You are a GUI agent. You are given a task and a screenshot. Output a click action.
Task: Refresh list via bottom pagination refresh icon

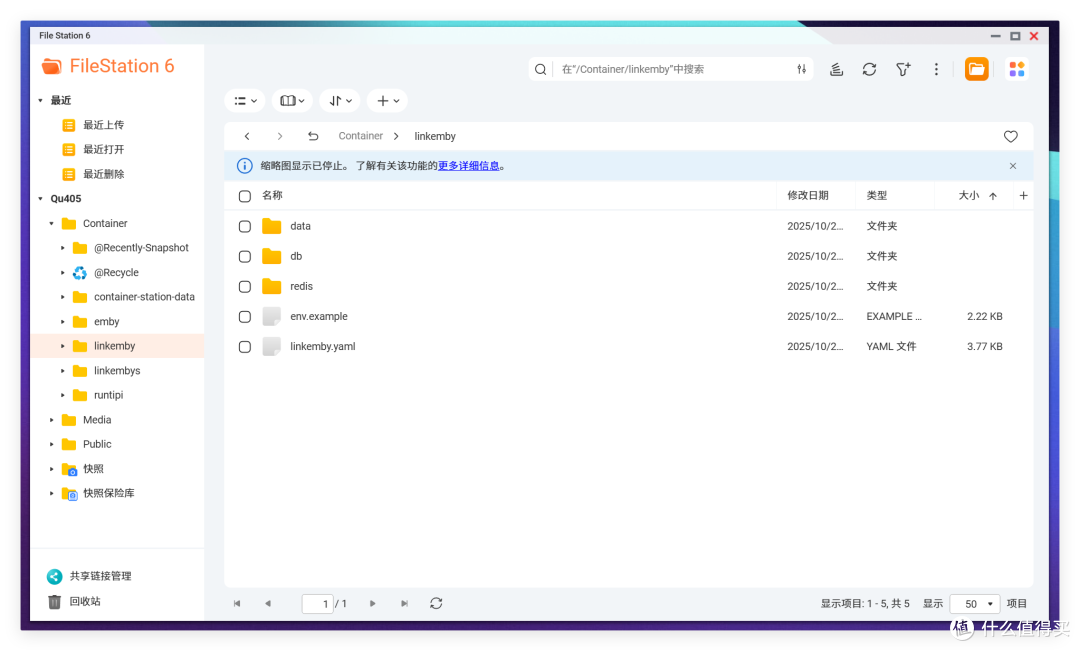pos(436,603)
